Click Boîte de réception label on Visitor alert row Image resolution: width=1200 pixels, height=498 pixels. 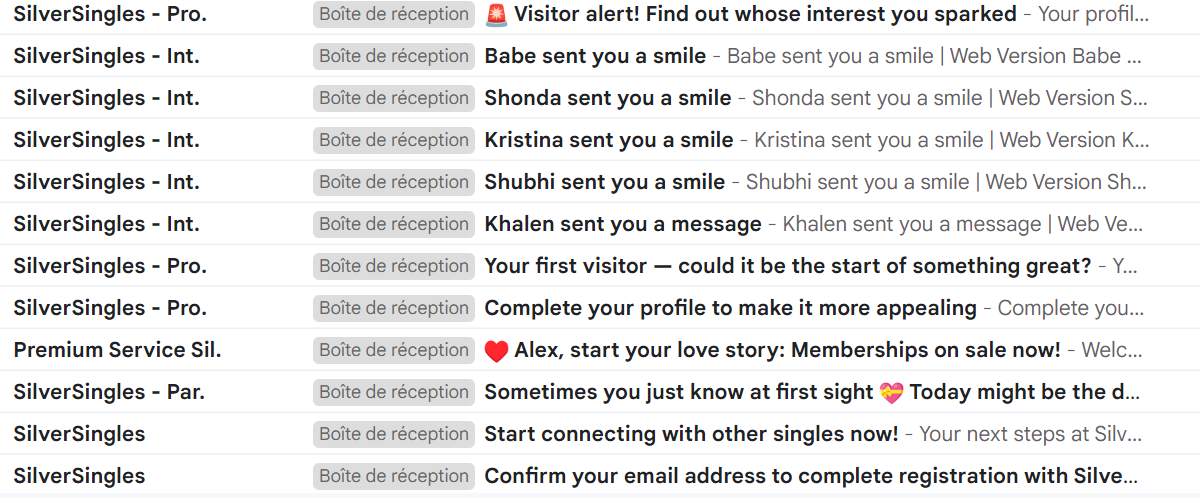tap(394, 14)
